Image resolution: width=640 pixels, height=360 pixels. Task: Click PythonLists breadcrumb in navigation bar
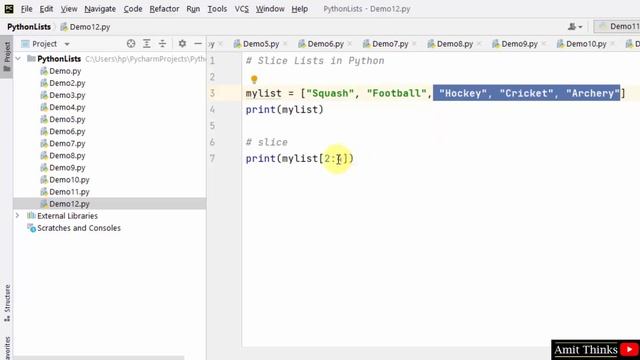[x=29, y=27]
